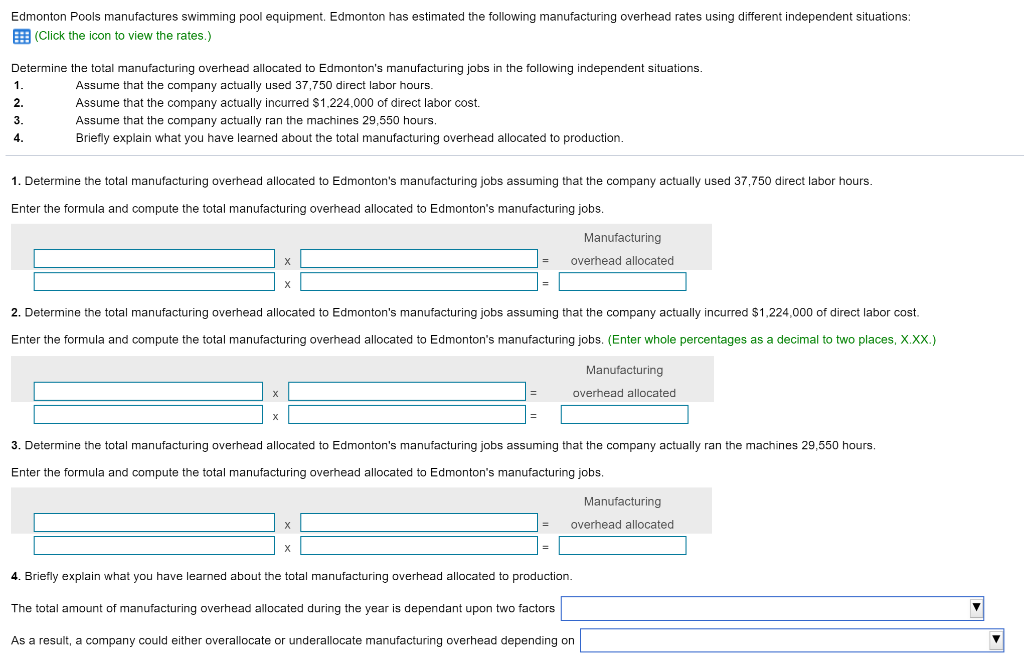Select question 2 first formula label field
The height and width of the screenshot is (663, 1024).
tap(148, 391)
